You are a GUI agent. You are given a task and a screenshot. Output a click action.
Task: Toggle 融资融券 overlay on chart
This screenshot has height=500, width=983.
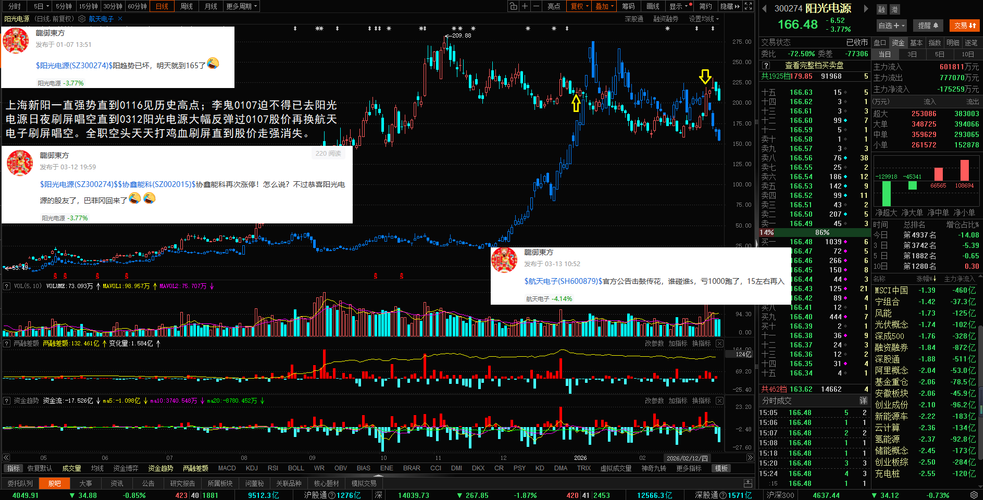666,19
